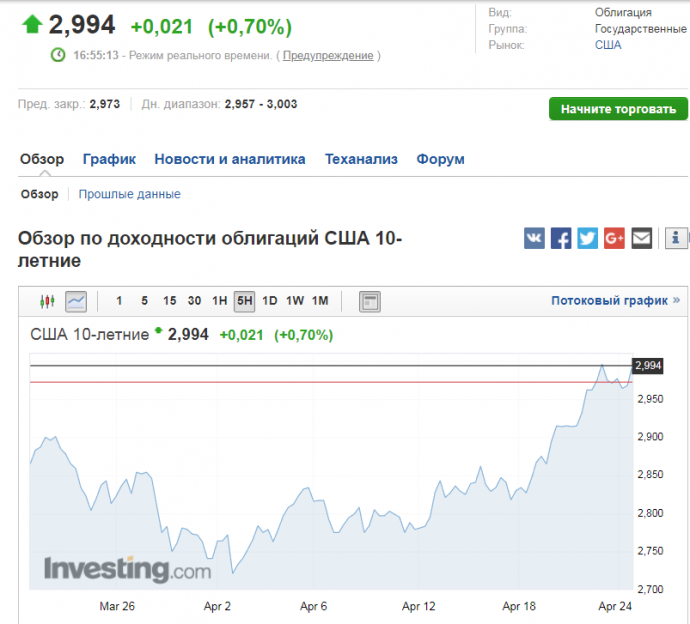Viewport: 690px width, 624px height.
Task: Send page by email icon
Action: [x=642, y=238]
